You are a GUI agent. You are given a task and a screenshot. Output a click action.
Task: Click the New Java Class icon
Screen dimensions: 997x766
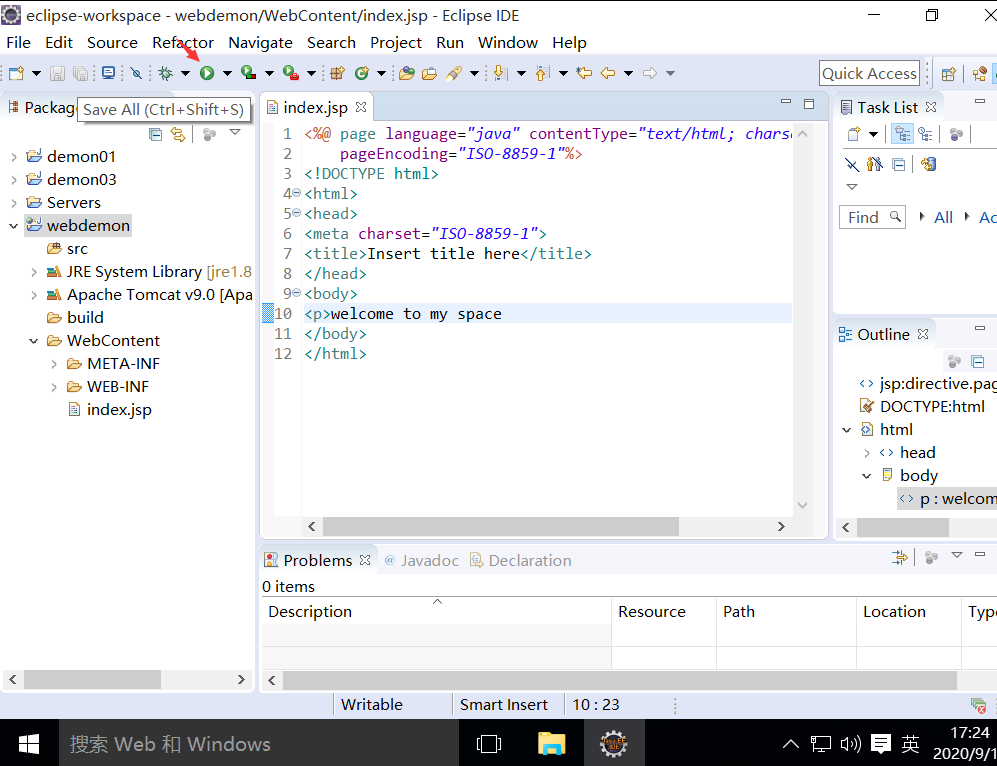tap(362, 73)
